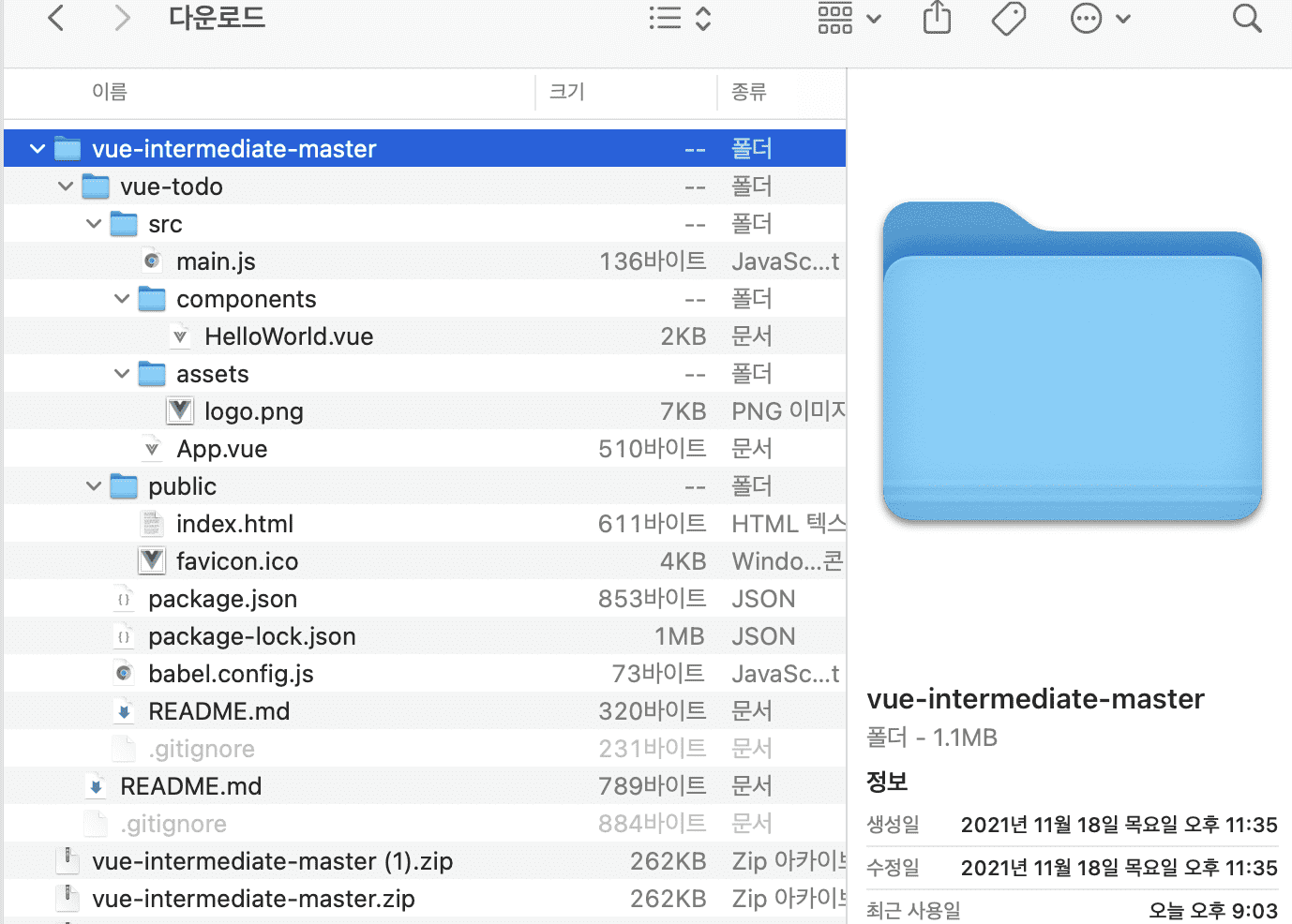Screen dimensions: 1292x924
Task: Click the search magnifier icon
Action: click(1247, 18)
